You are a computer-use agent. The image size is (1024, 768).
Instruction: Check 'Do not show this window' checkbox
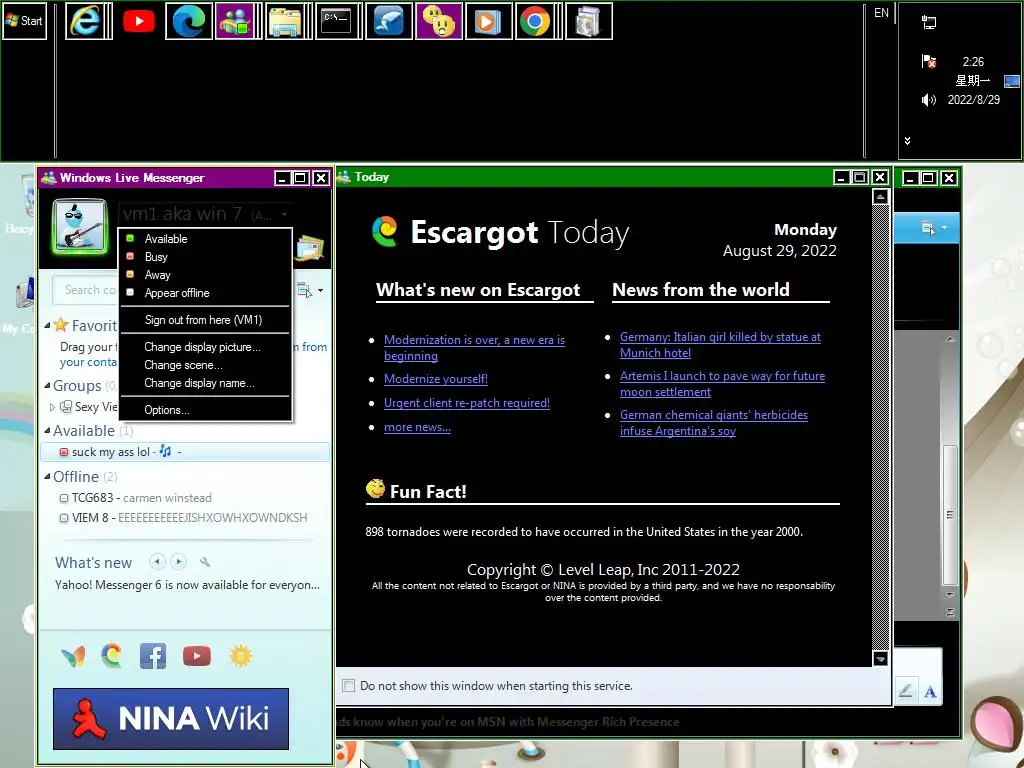tap(349, 686)
